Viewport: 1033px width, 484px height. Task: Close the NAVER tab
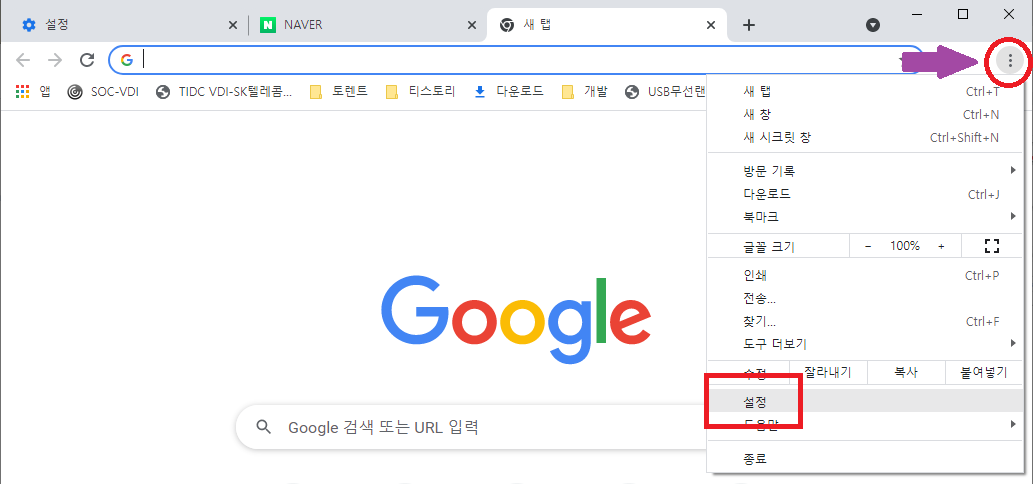[472, 25]
